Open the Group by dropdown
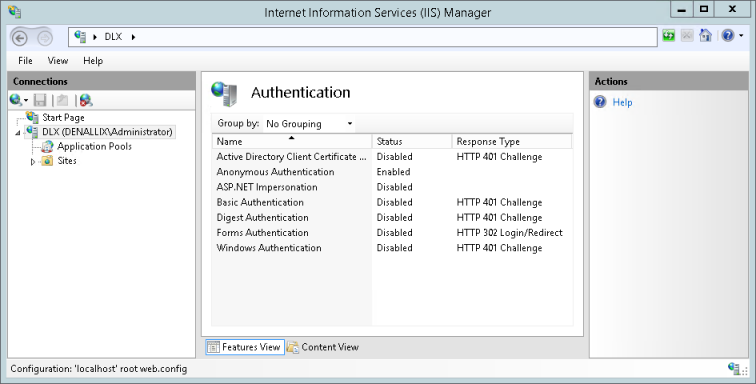This screenshot has width=756, height=384. 310,123
